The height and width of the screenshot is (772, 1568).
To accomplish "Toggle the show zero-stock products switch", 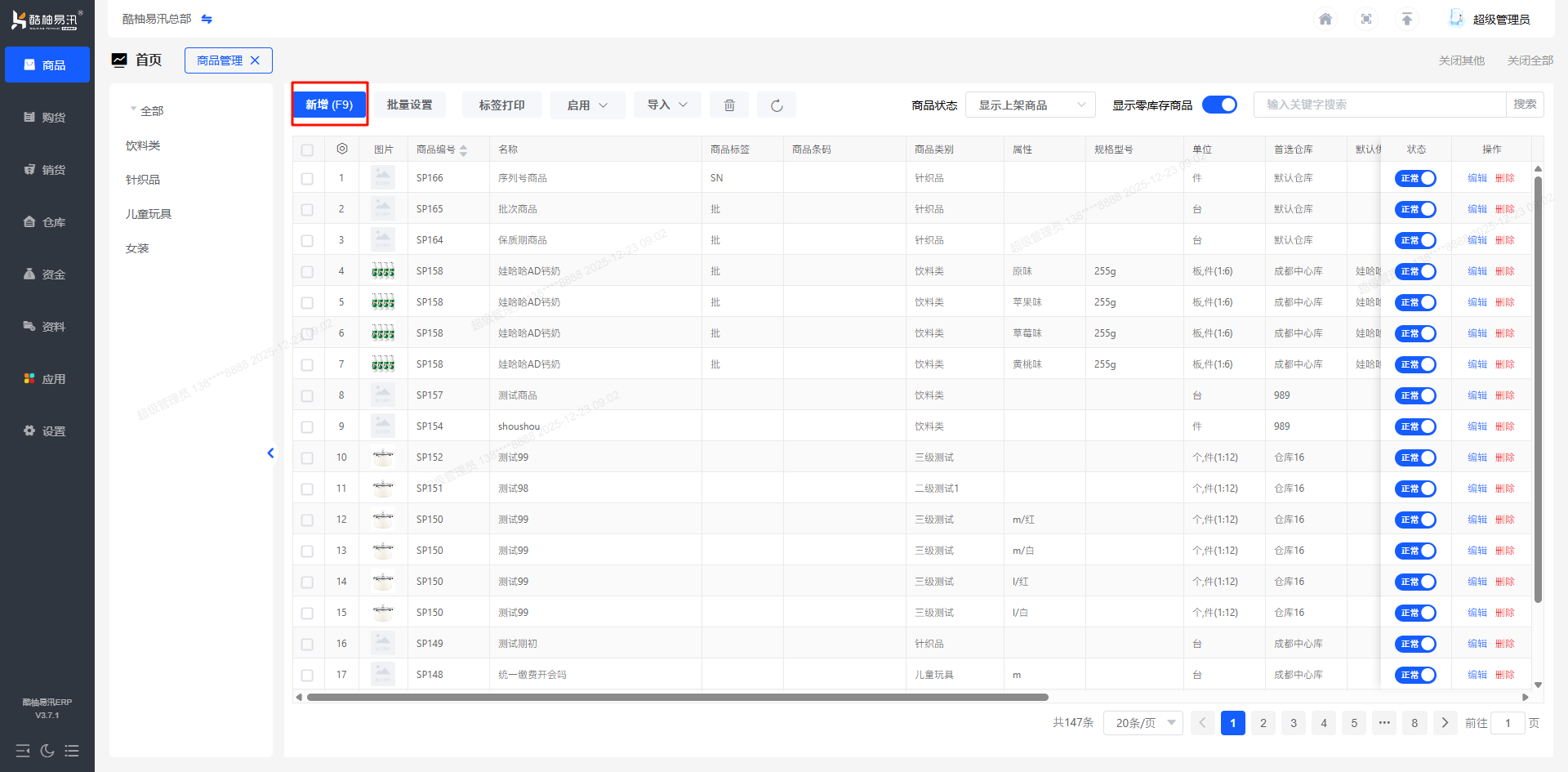I will 1219,105.
